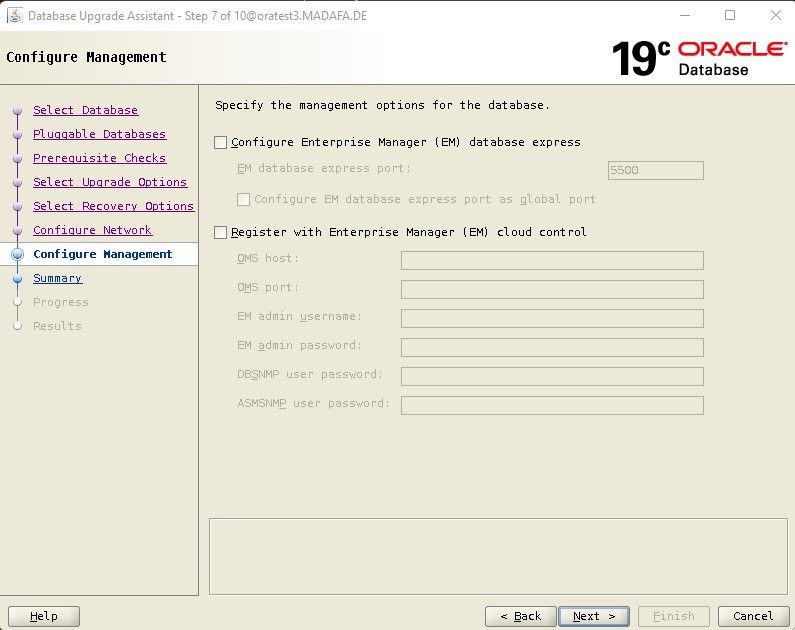Maximize the Database Upgrade Assistant window
795x630 pixels.
(730, 15)
